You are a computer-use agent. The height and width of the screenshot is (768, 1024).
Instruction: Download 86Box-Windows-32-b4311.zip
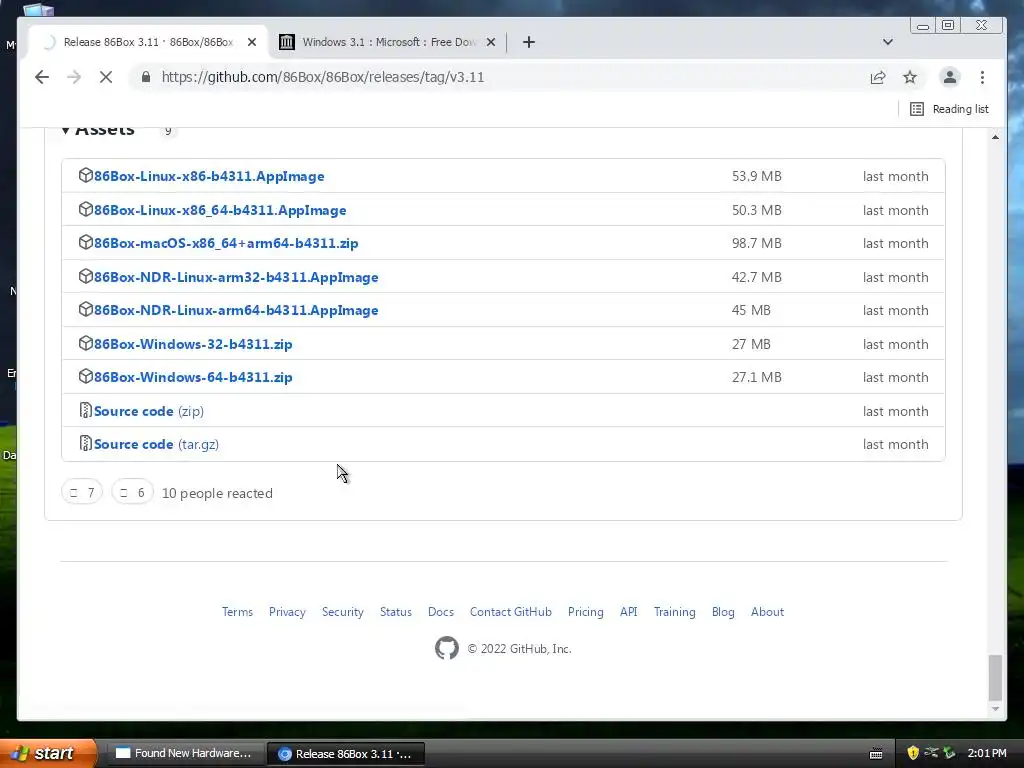(193, 344)
